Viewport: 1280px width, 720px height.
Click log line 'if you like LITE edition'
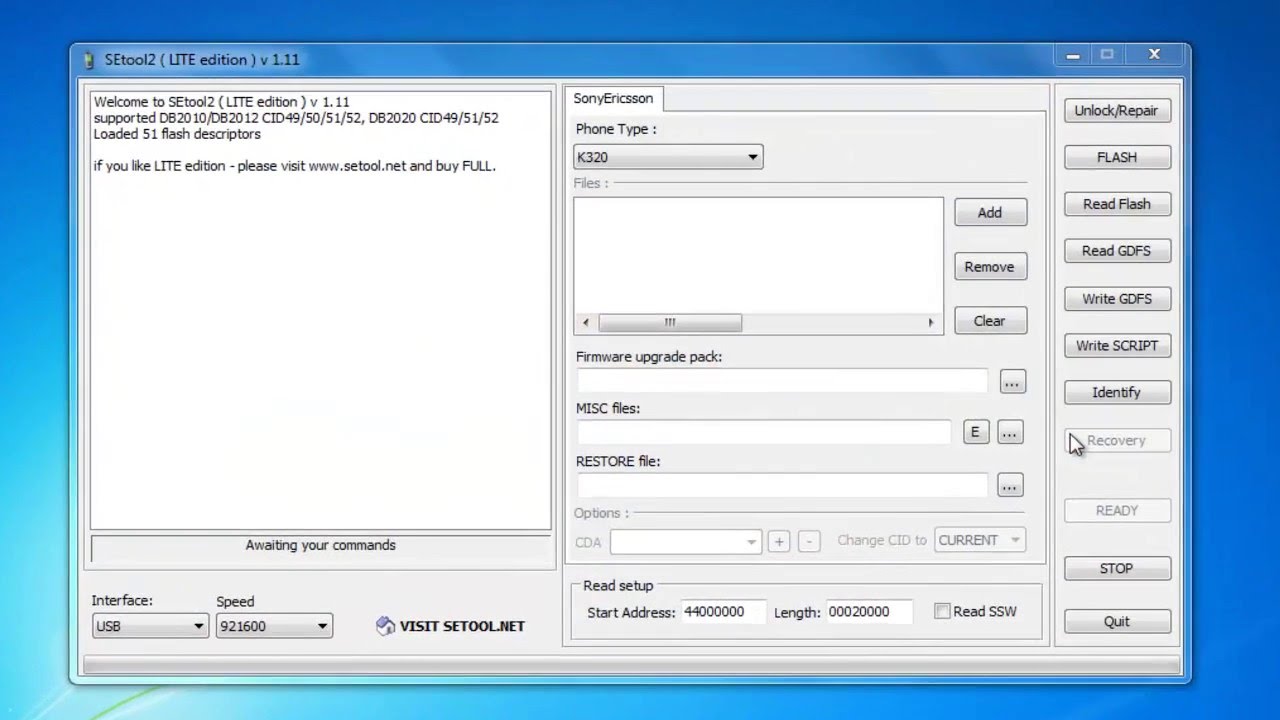(x=294, y=166)
